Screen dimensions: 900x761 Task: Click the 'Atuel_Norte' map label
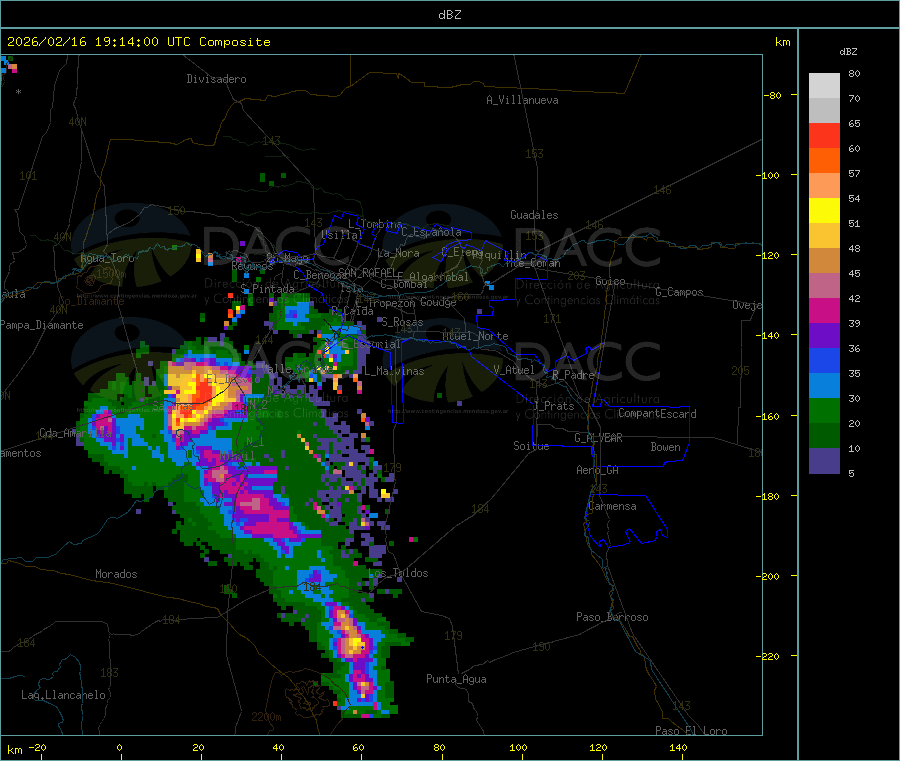click(x=475, y=336)
